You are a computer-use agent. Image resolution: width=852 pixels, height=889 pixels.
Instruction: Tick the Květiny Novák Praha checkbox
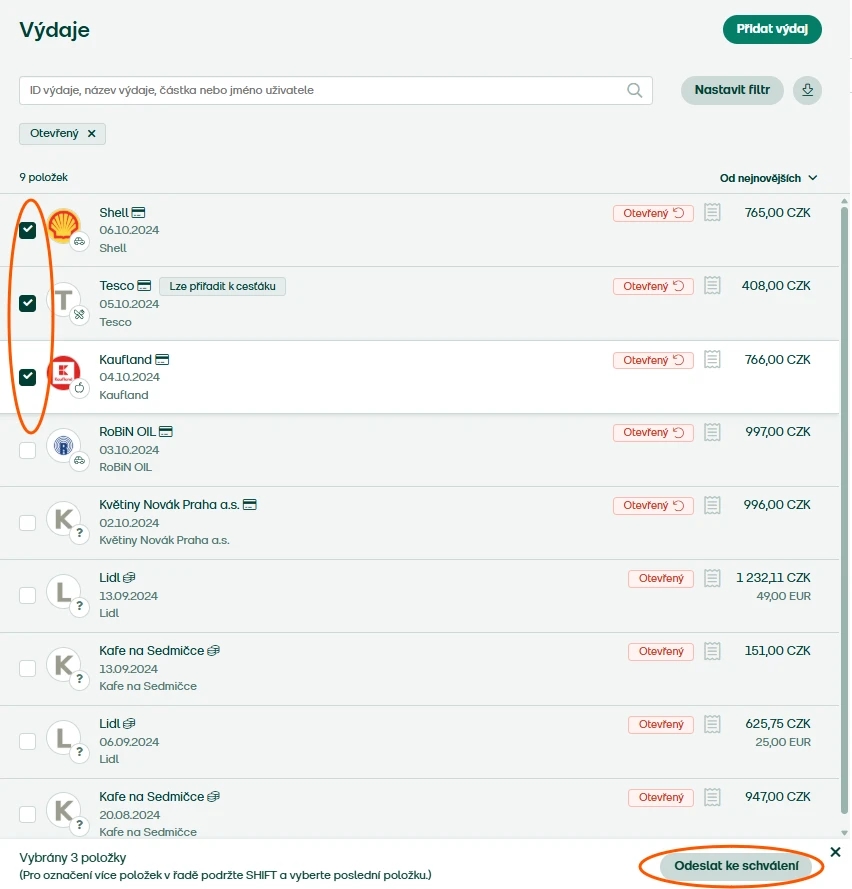click(27, 523)
